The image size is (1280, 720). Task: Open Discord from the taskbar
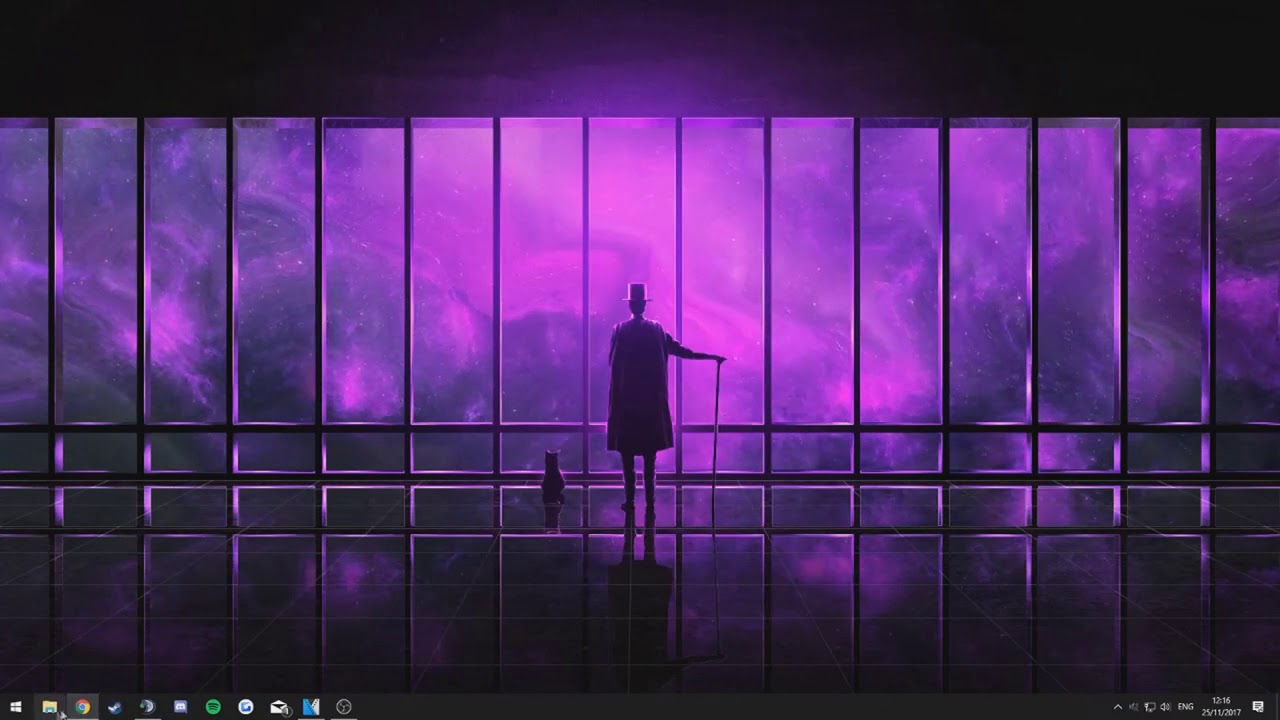pos(181,707)
